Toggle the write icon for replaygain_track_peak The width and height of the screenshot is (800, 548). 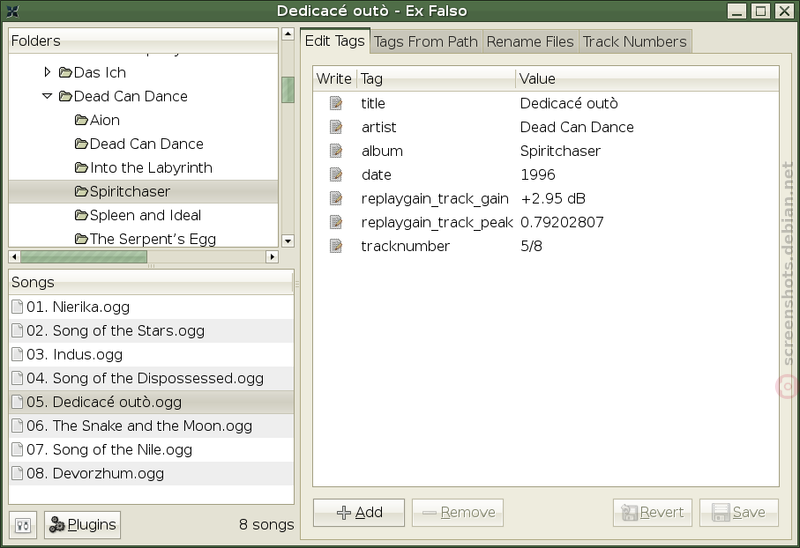coord(336,222)
